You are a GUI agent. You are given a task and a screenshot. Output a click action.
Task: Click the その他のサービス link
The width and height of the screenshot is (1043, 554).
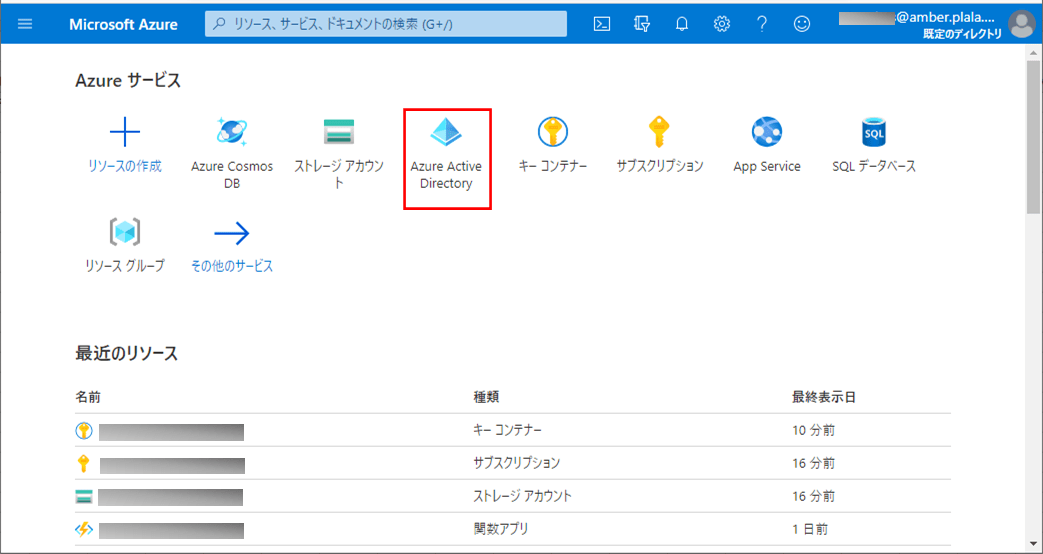click(x=232, y=266)
